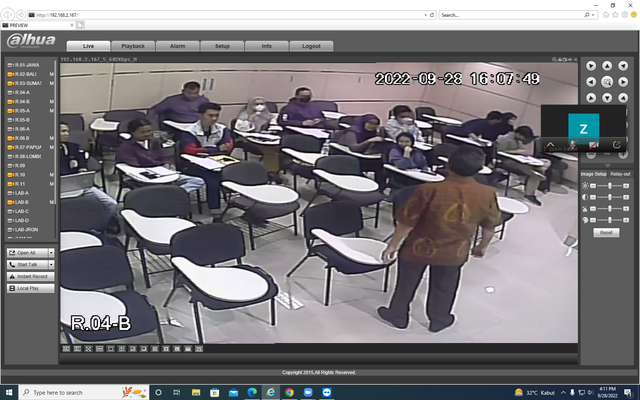Open the Open All dropdown arrow
This screenshot has height=400, width=640.
(x=51, y=253)
